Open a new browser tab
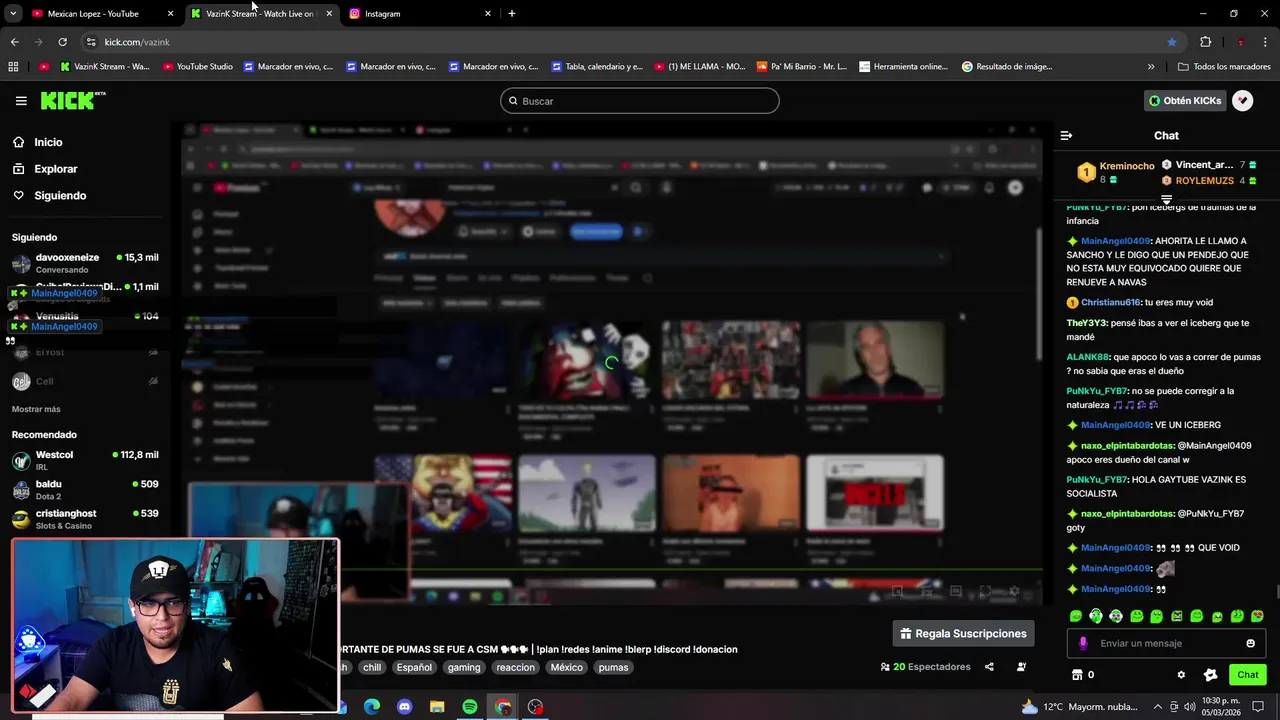Viewport: 1280px width, 720px height. coord(512,14)
